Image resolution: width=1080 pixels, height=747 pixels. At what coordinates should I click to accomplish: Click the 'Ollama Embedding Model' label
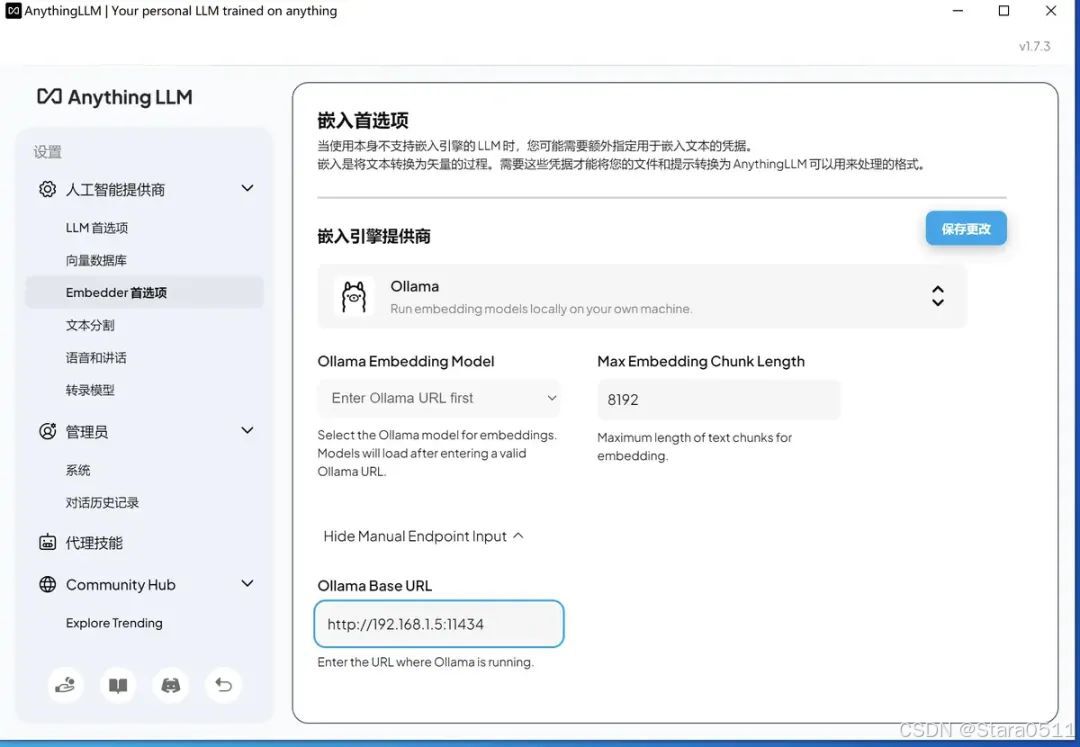406,361
